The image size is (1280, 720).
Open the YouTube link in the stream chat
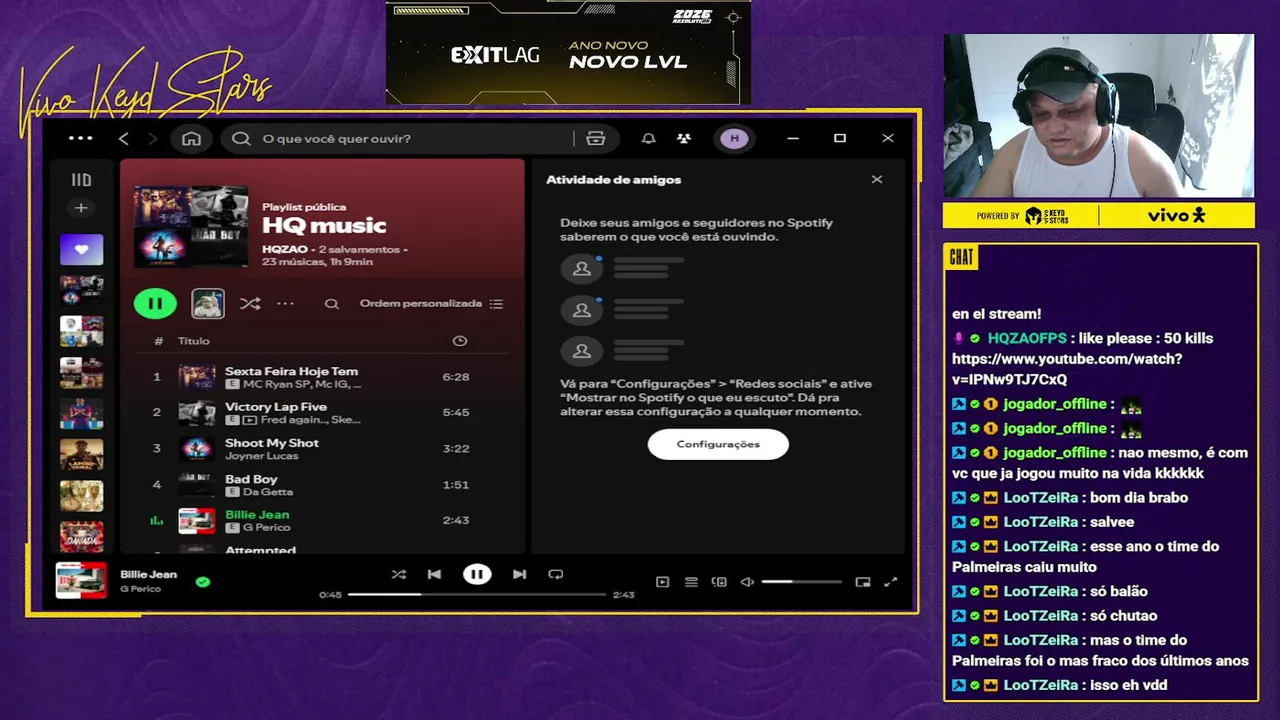(x=1067, y=369)
